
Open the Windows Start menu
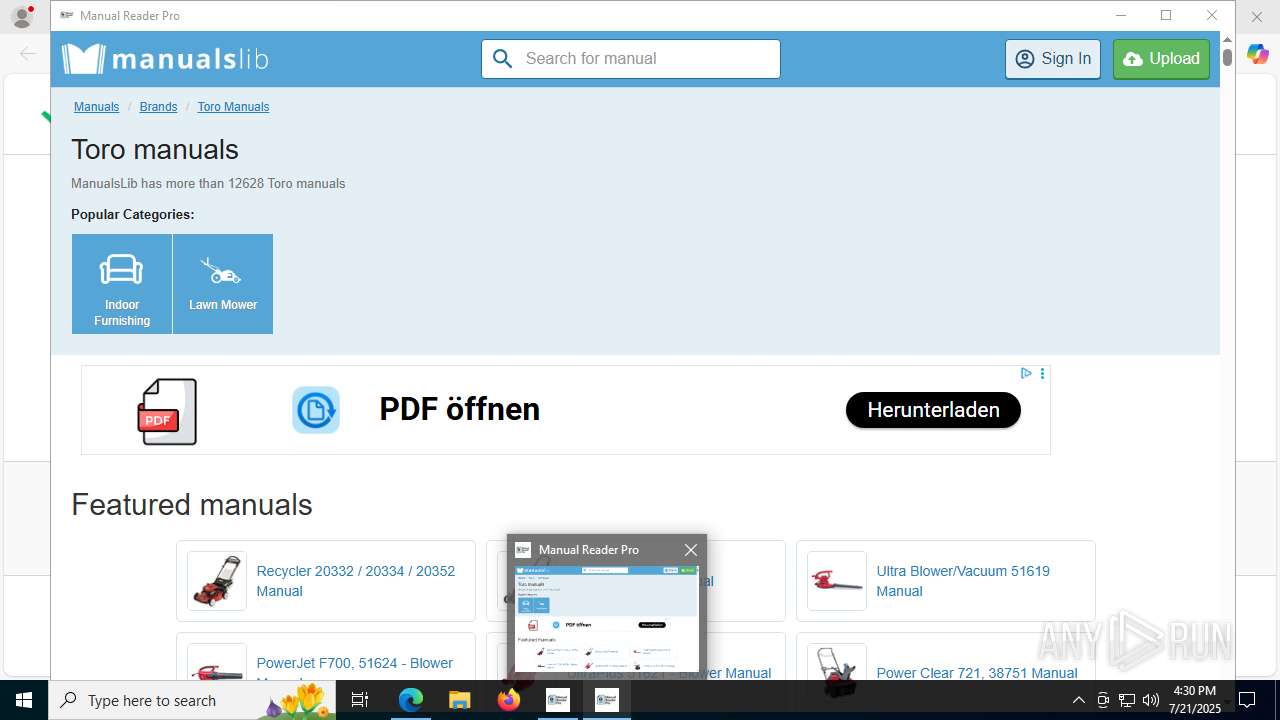[24, 700]
